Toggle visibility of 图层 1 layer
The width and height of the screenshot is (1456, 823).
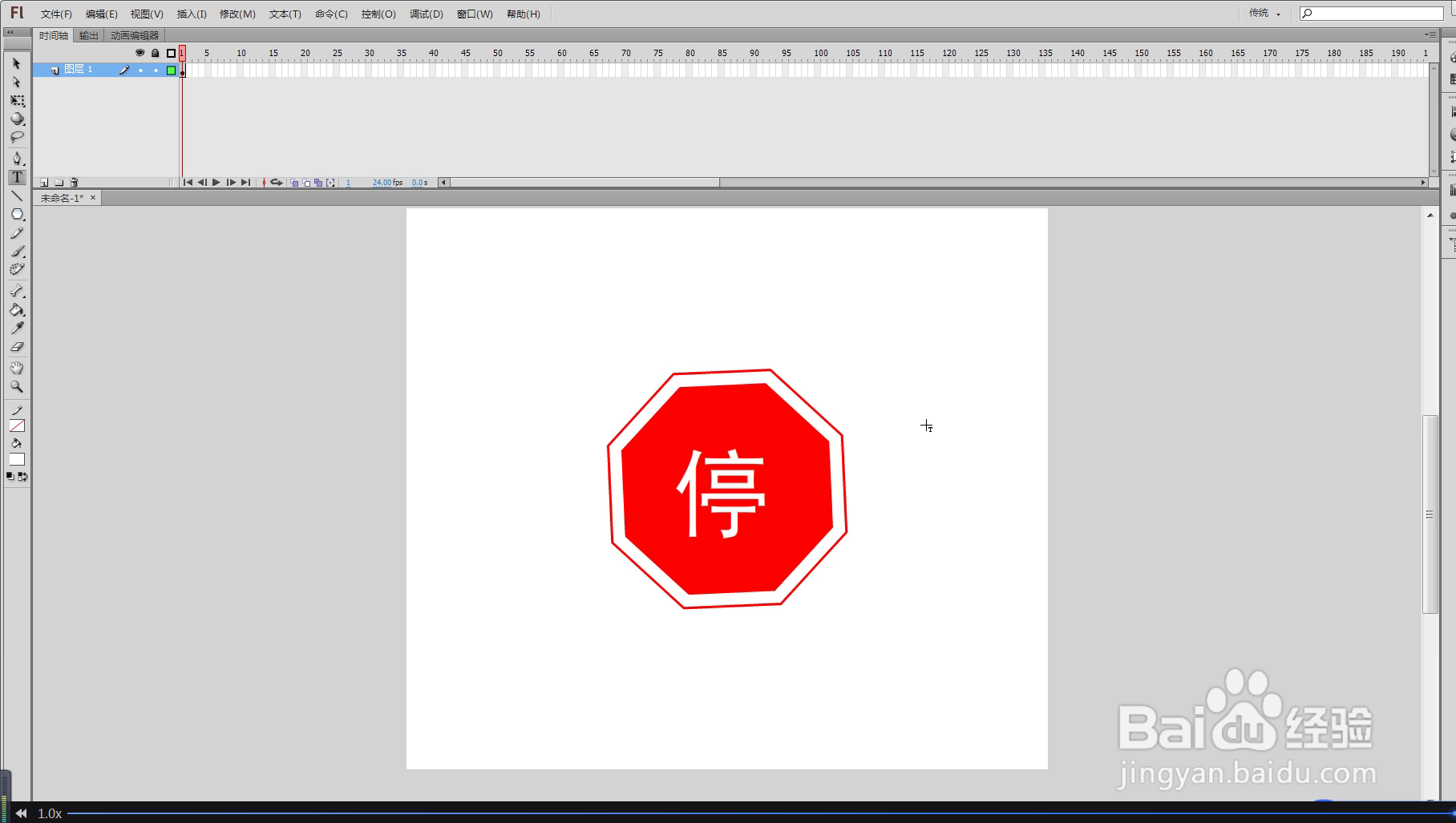[x=140, y=71]
